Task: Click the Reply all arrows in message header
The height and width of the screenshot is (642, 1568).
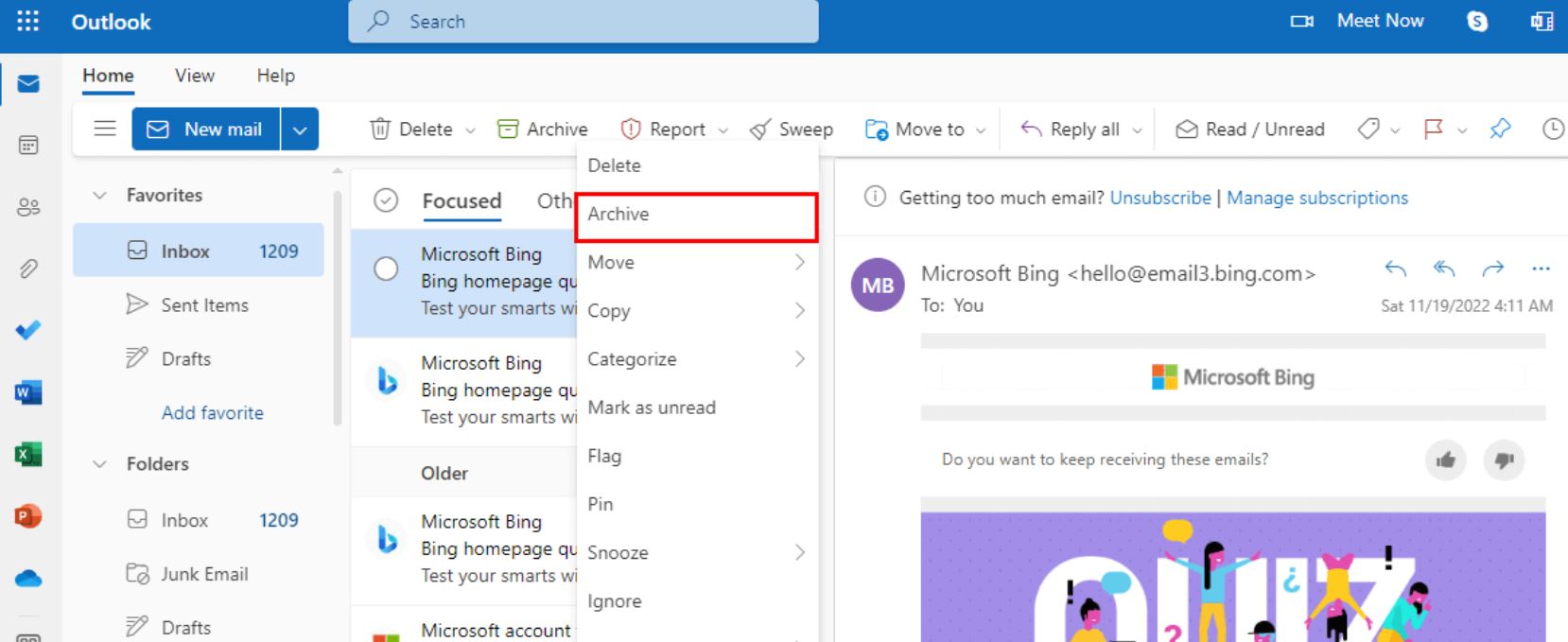Action: click(x=1444, y=269)
